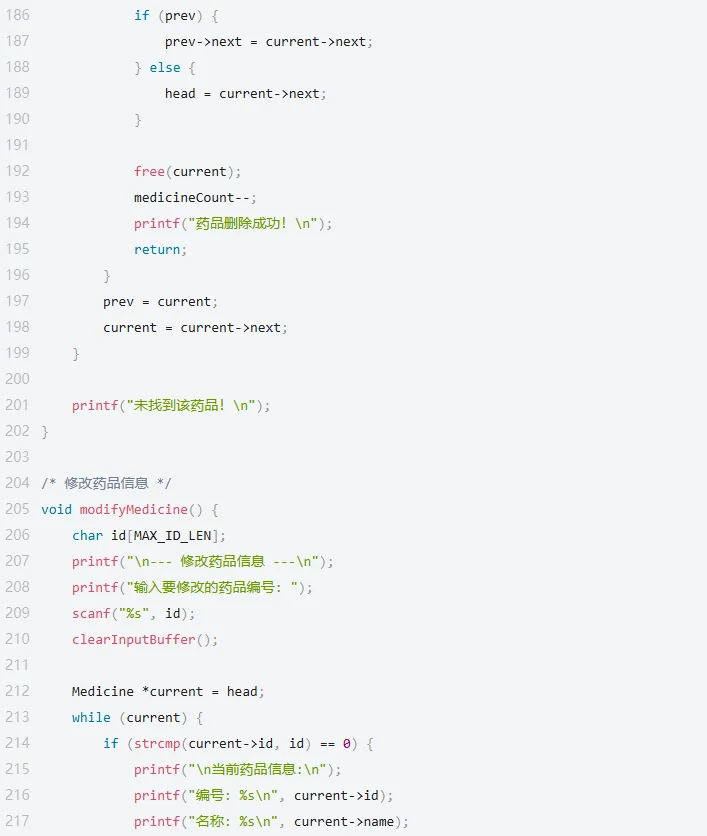707x836 pixels.
Task: Click 'prev->next = current->next;' code
Action: 269,42
